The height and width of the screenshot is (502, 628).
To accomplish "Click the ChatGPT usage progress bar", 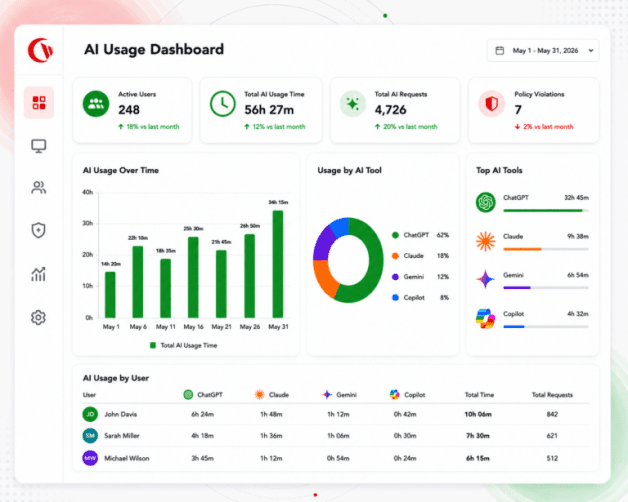I will pos(546,210).
